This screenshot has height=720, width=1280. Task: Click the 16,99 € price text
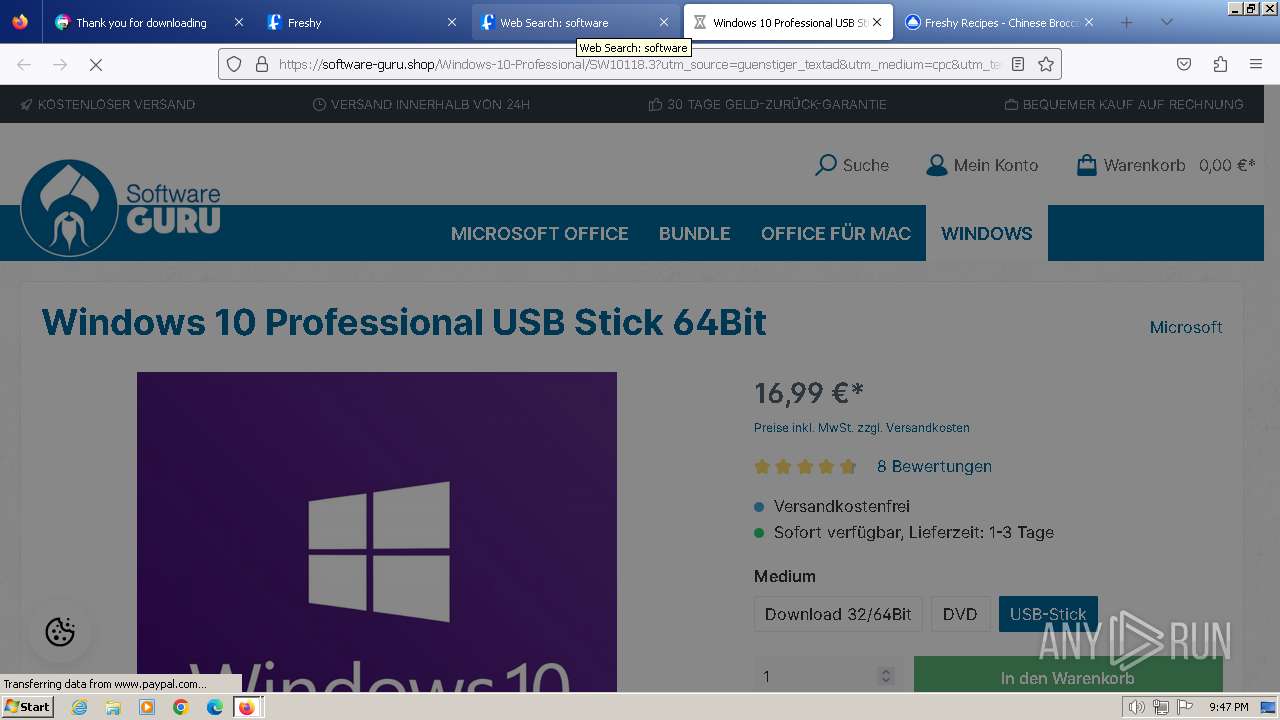(x=808, y=393)
